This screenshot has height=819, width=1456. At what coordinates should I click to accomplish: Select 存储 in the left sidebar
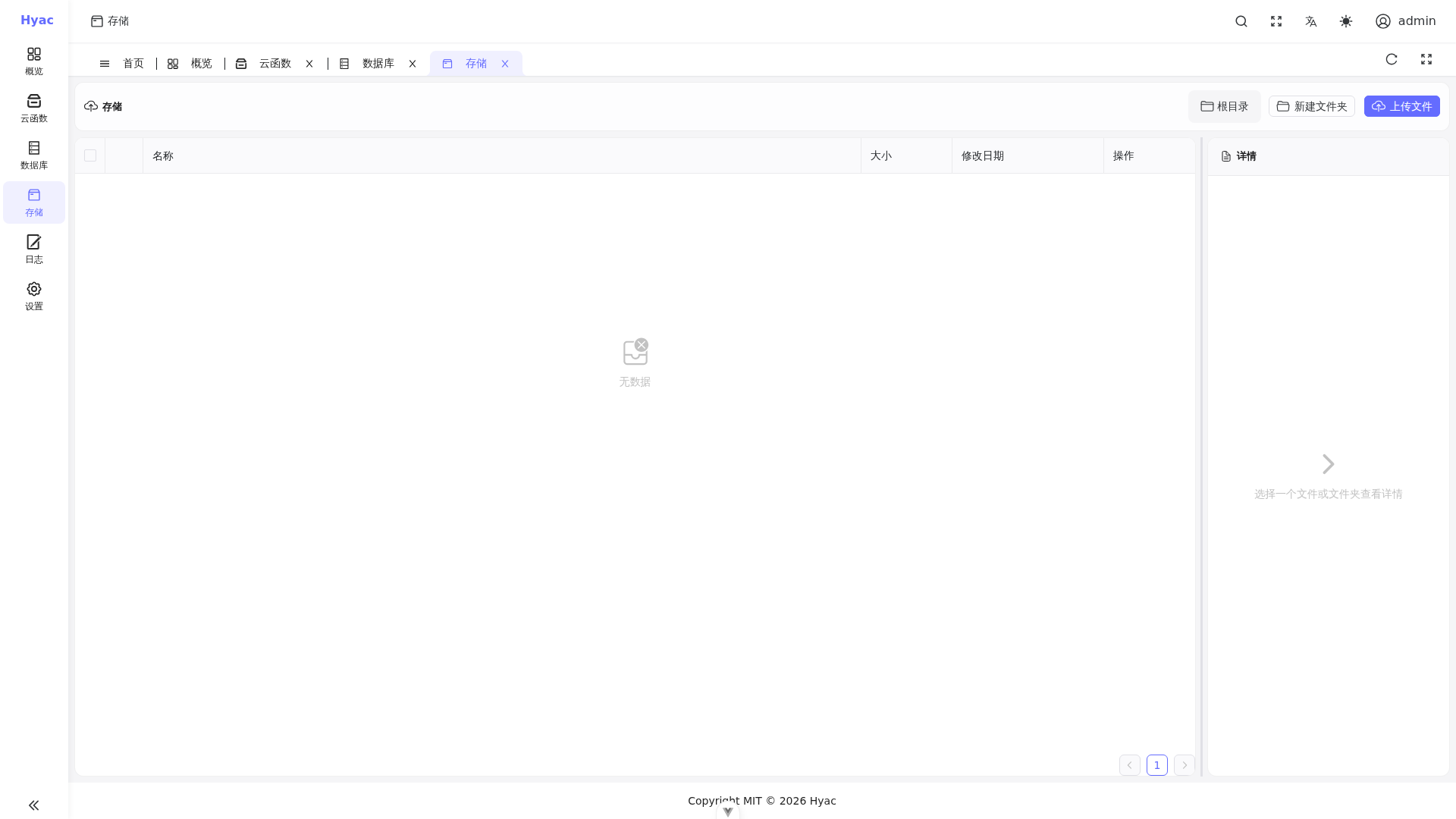pyautogui.click(x=34, y=202)
